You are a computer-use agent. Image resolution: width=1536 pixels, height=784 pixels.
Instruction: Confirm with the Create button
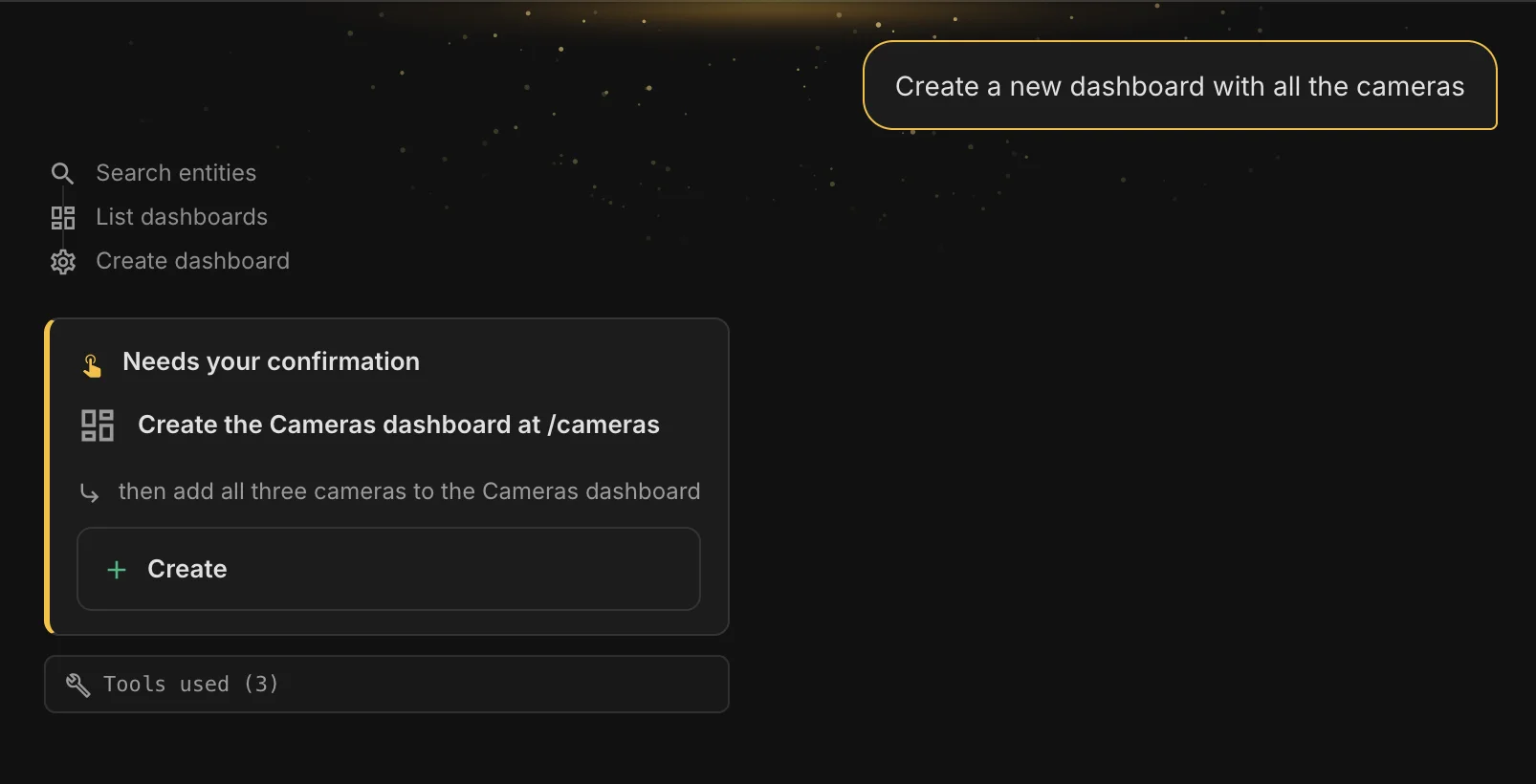(x=388, y=569)
